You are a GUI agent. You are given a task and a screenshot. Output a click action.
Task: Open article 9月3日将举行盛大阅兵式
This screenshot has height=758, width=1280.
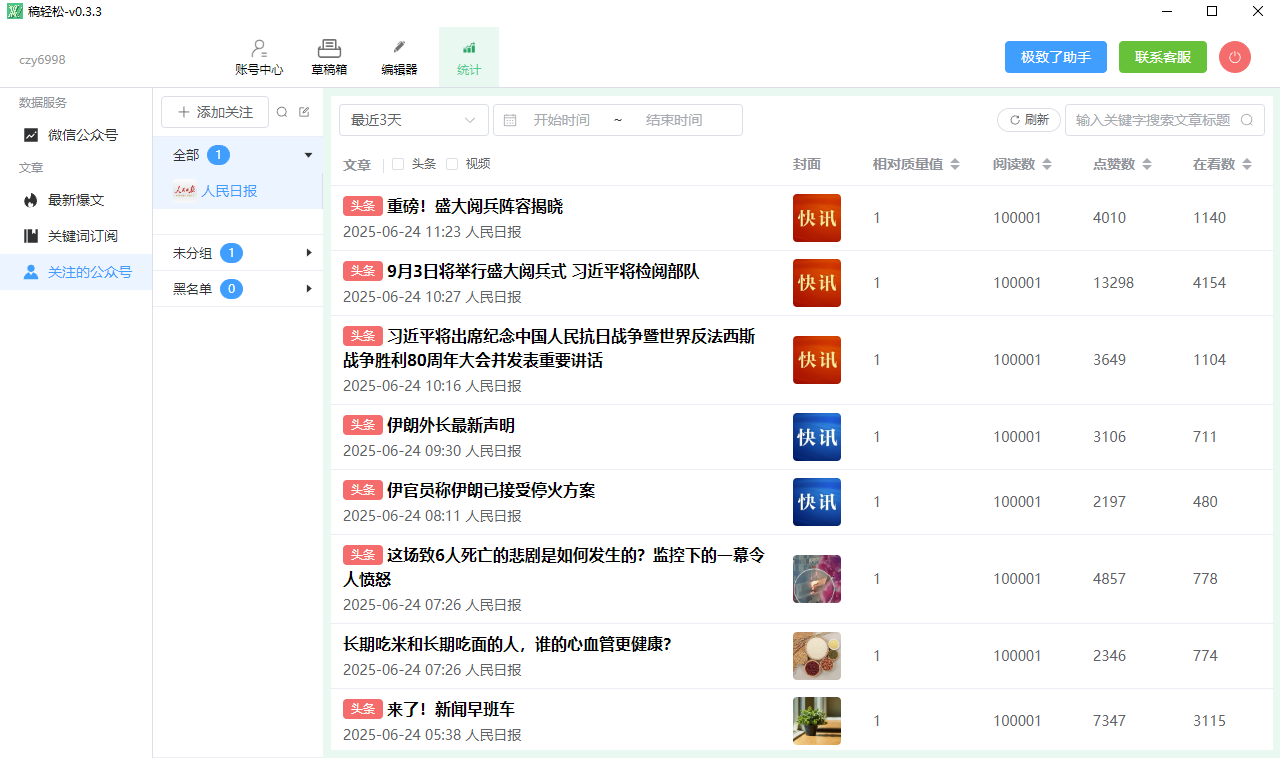click(x=543, y=271)
